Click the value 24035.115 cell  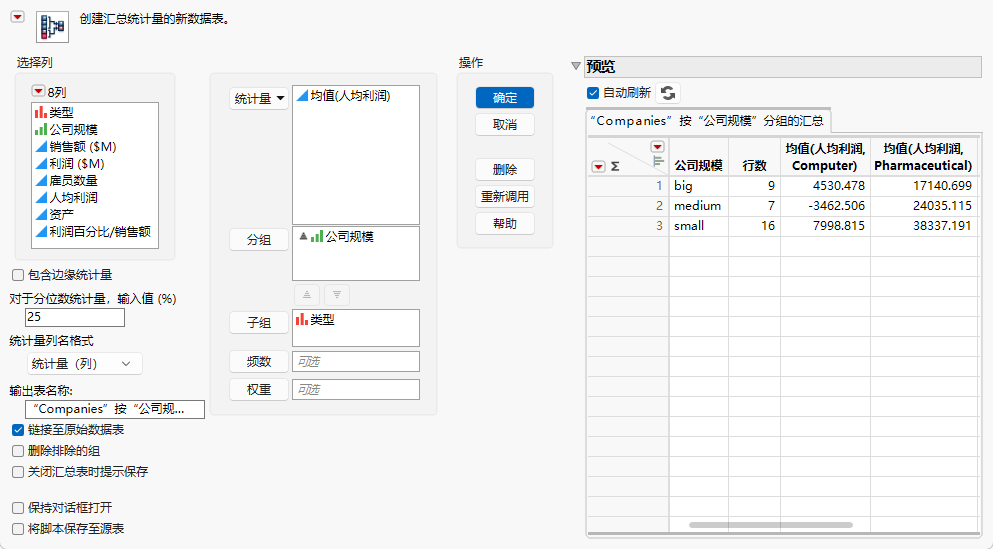[923, 206]
